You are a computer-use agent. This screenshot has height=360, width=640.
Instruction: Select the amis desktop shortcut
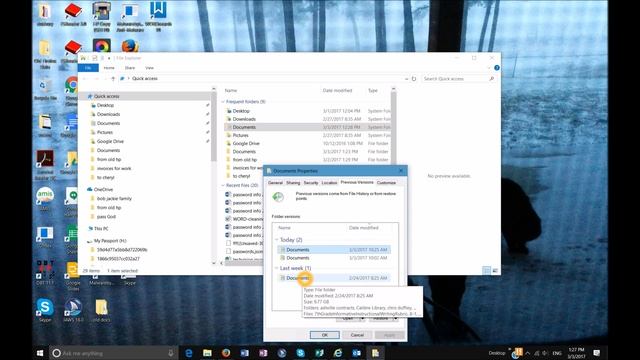[45, 199]
